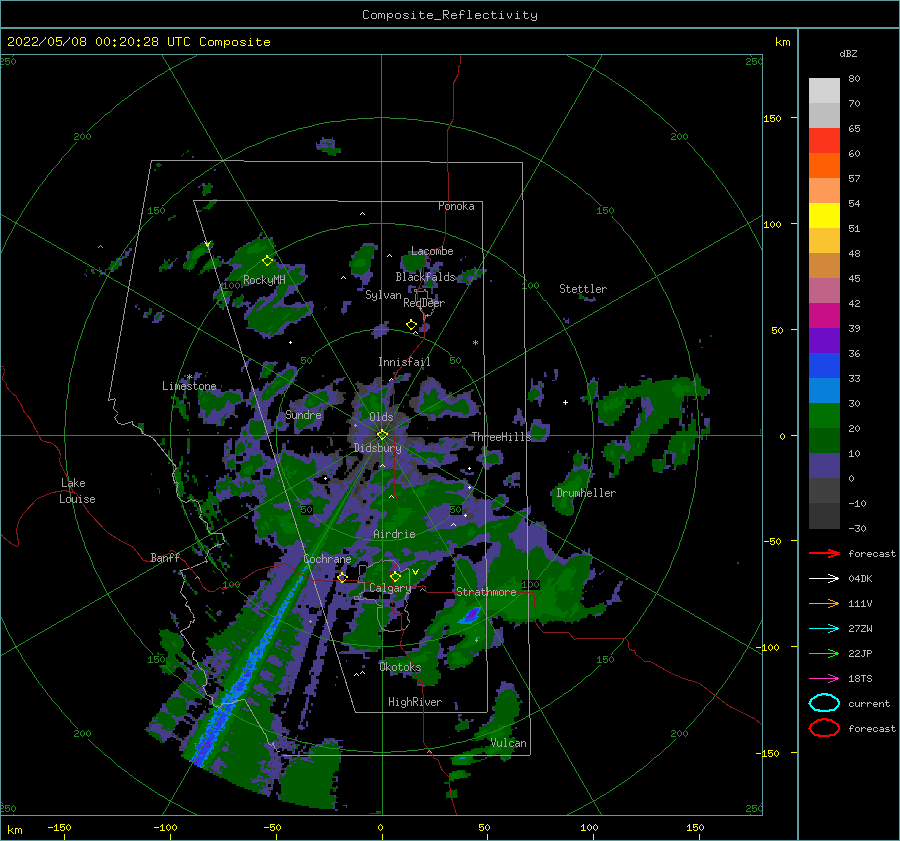
Task: Click the Sylvan label
Action: (x=383, y=295)
